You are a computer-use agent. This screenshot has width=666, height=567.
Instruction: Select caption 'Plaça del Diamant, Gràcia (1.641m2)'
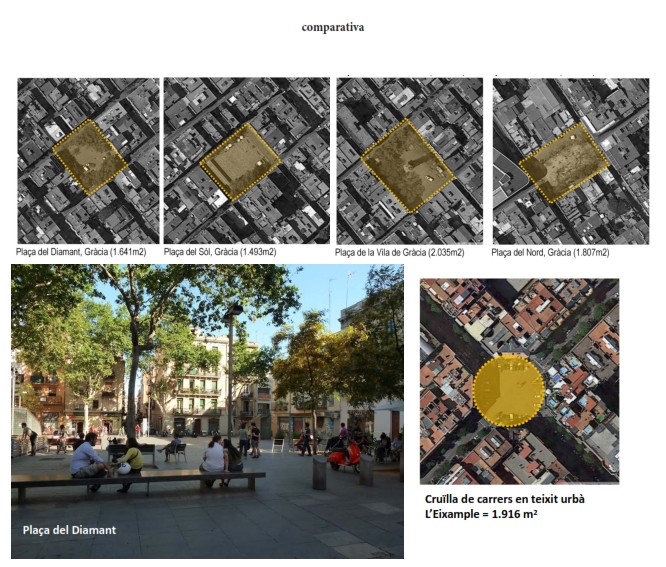click(x=81, y=252)
